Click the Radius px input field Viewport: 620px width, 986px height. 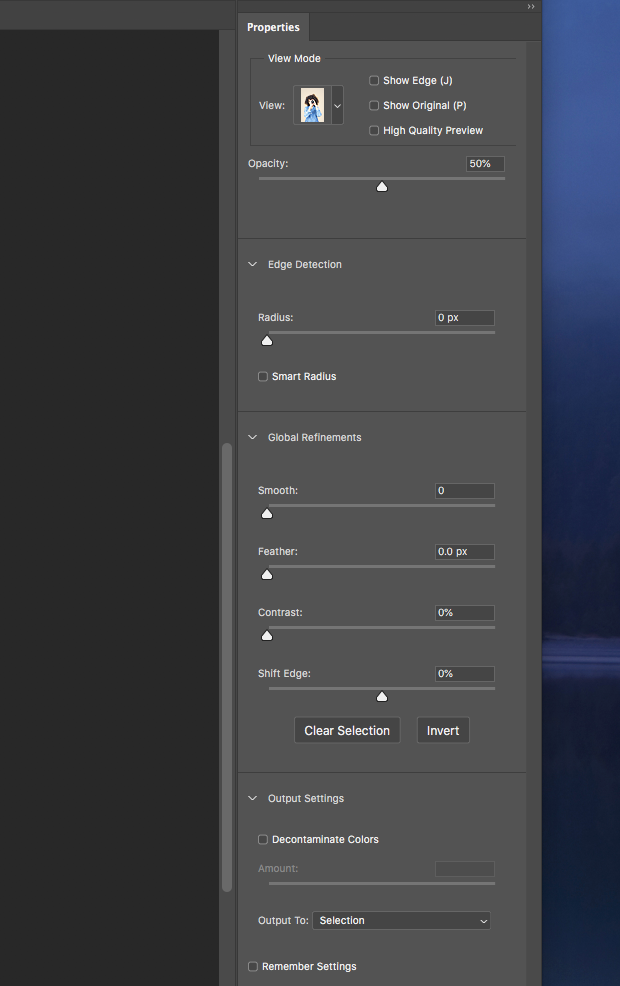[x=464, y=318]
